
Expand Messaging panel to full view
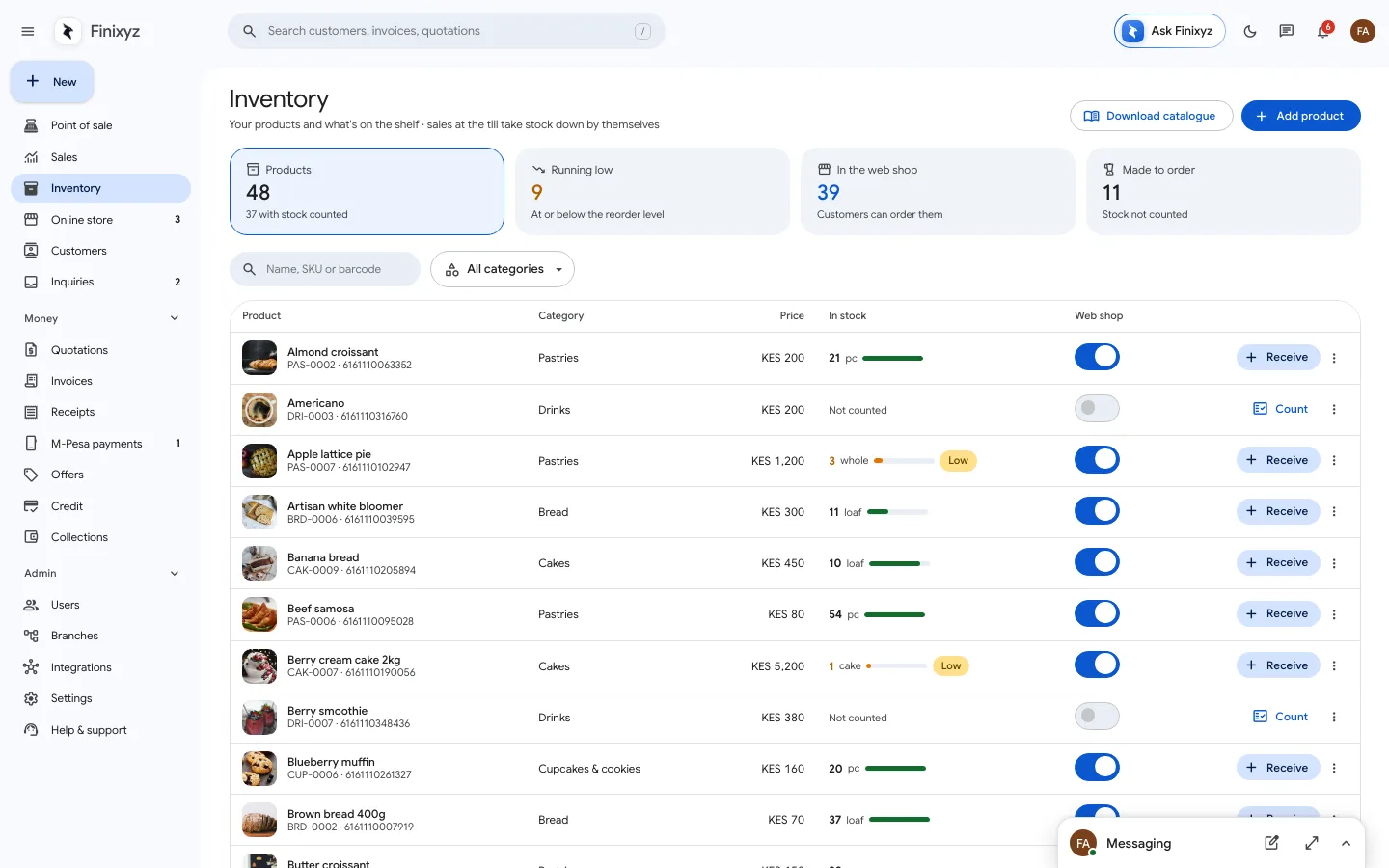tap(1312, 843)
